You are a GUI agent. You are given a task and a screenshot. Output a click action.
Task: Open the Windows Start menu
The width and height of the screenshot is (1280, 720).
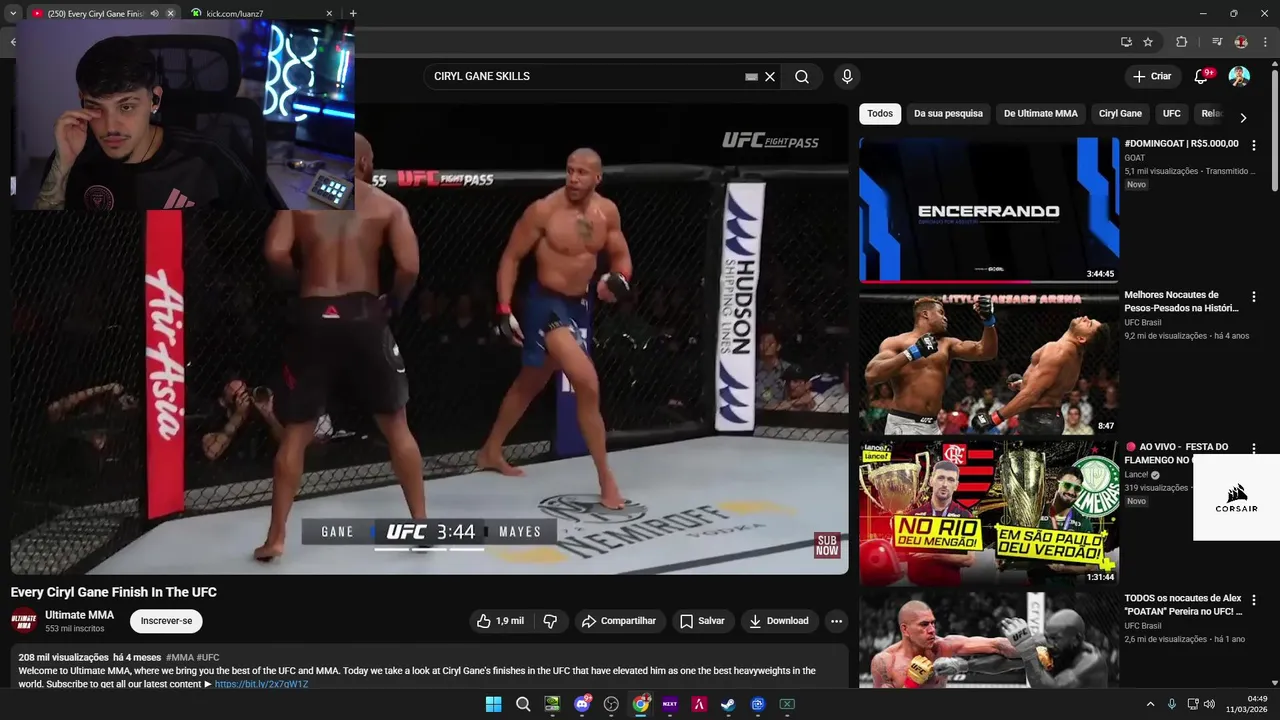coord(493,704)
